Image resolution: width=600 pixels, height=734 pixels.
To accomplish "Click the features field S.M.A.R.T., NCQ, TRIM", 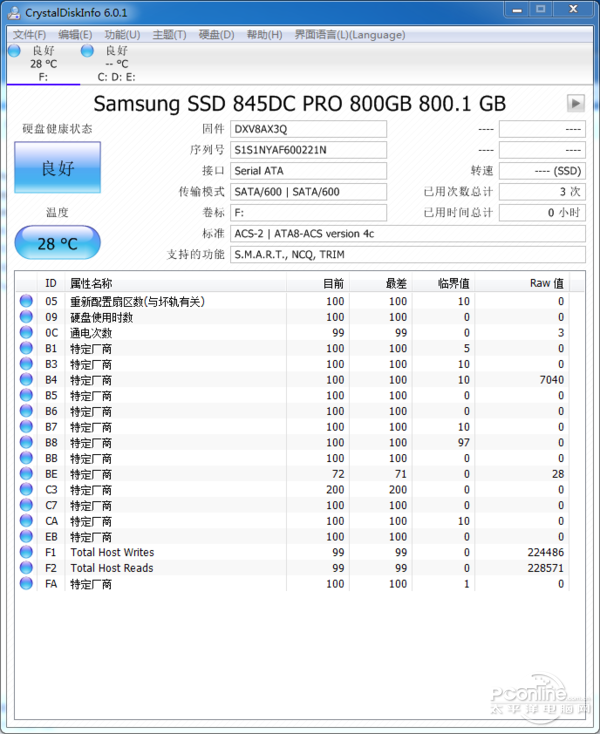I will click(408, 254).
